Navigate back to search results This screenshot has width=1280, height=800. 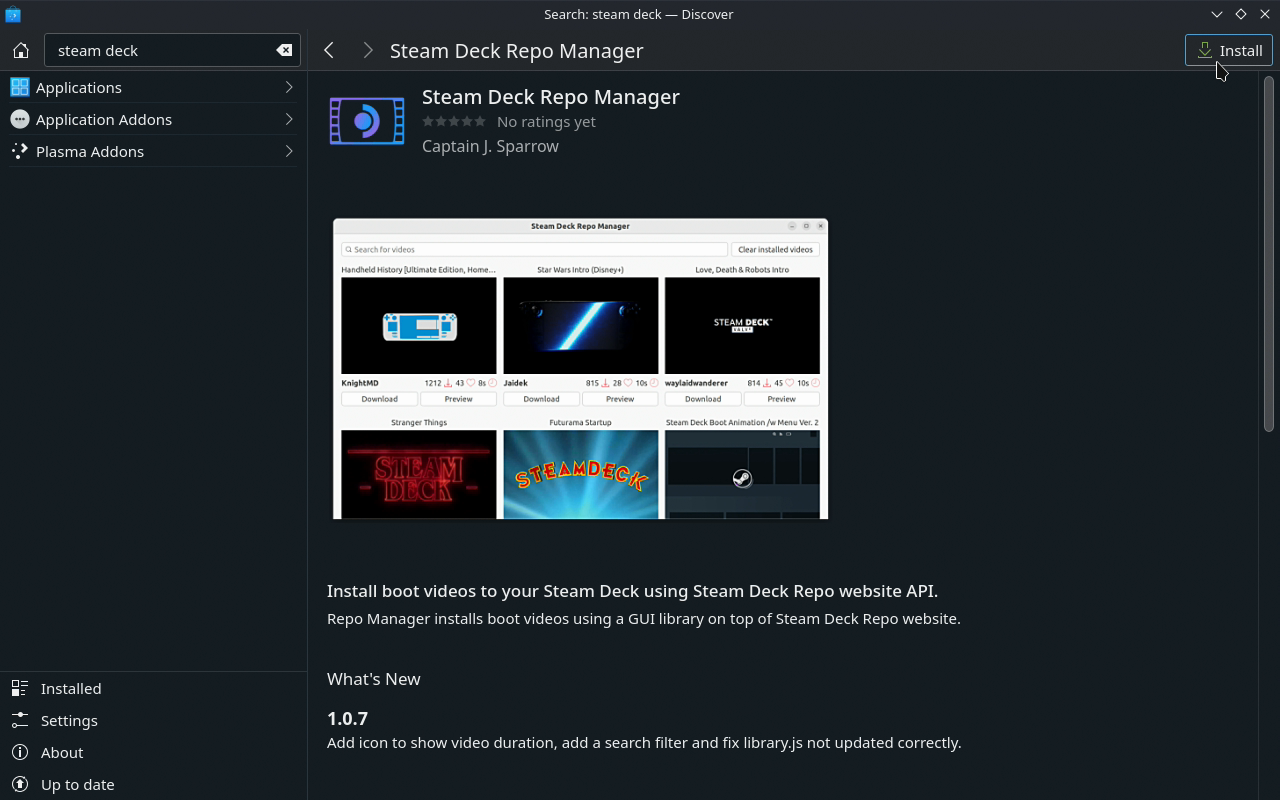329,49
